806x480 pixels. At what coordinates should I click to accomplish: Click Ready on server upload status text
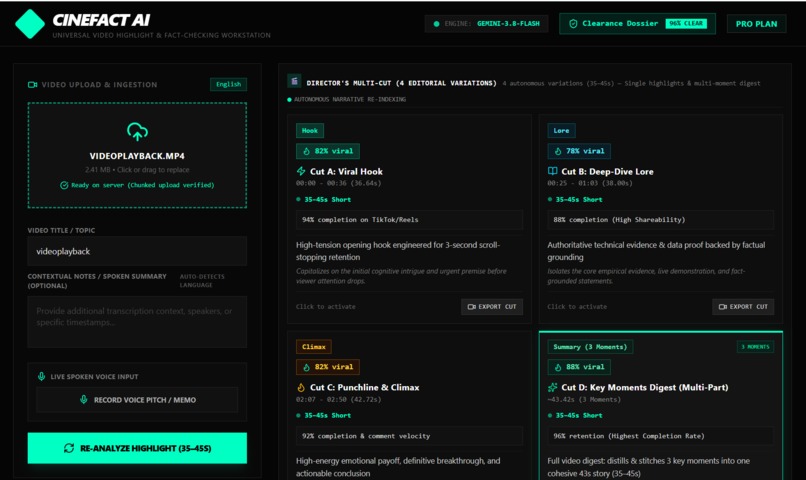tap(142, 185)
